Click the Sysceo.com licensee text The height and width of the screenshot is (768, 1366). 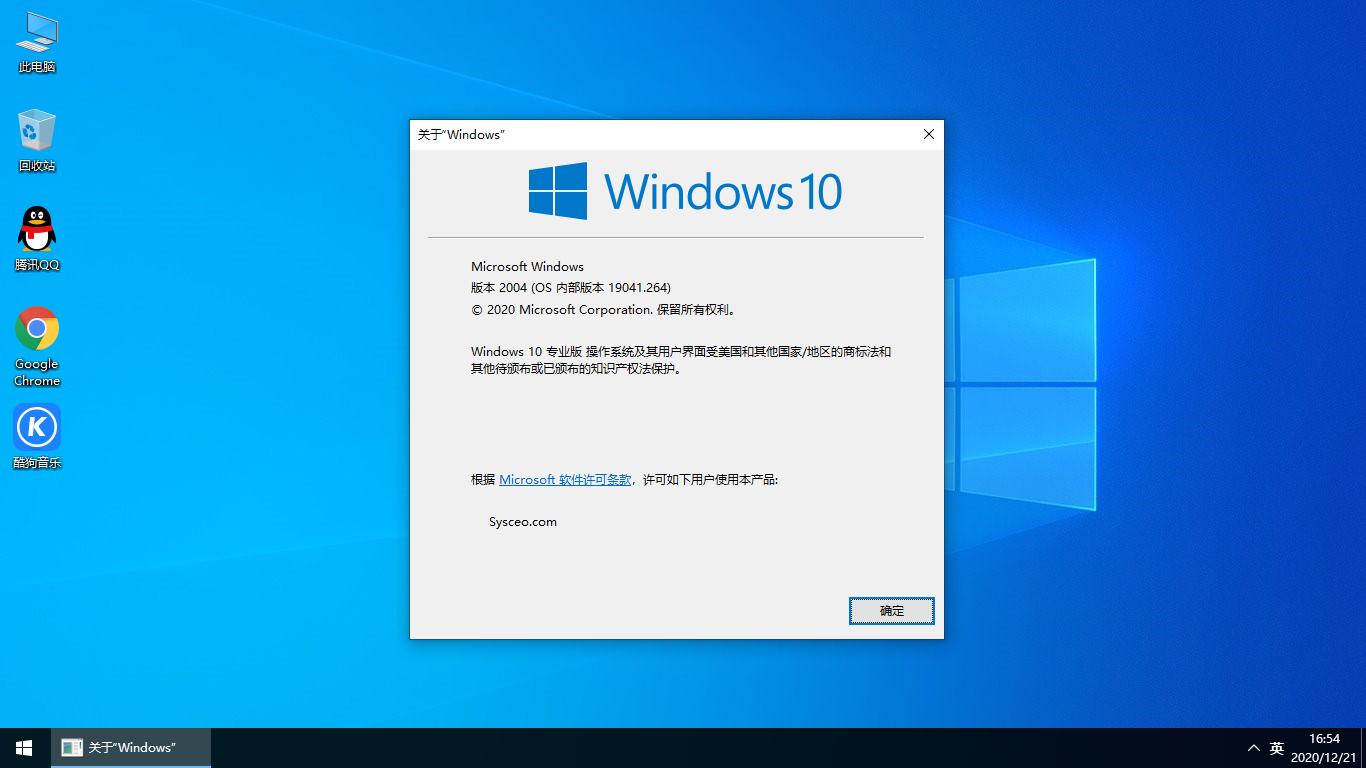point(523,522)
